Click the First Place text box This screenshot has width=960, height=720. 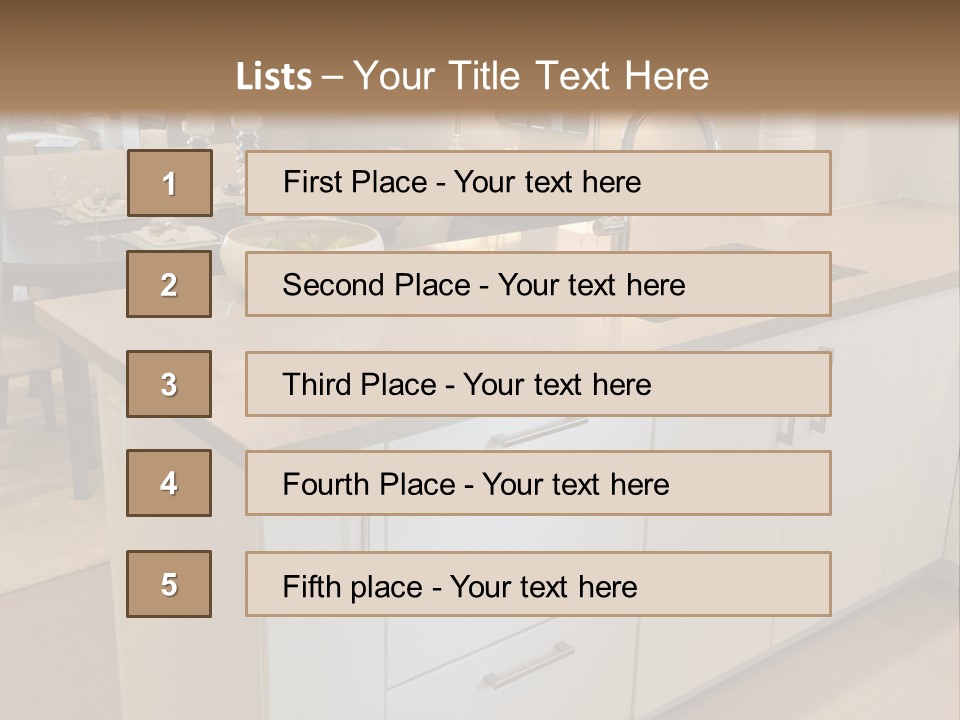pyautogui.click(x=538, y=183)
